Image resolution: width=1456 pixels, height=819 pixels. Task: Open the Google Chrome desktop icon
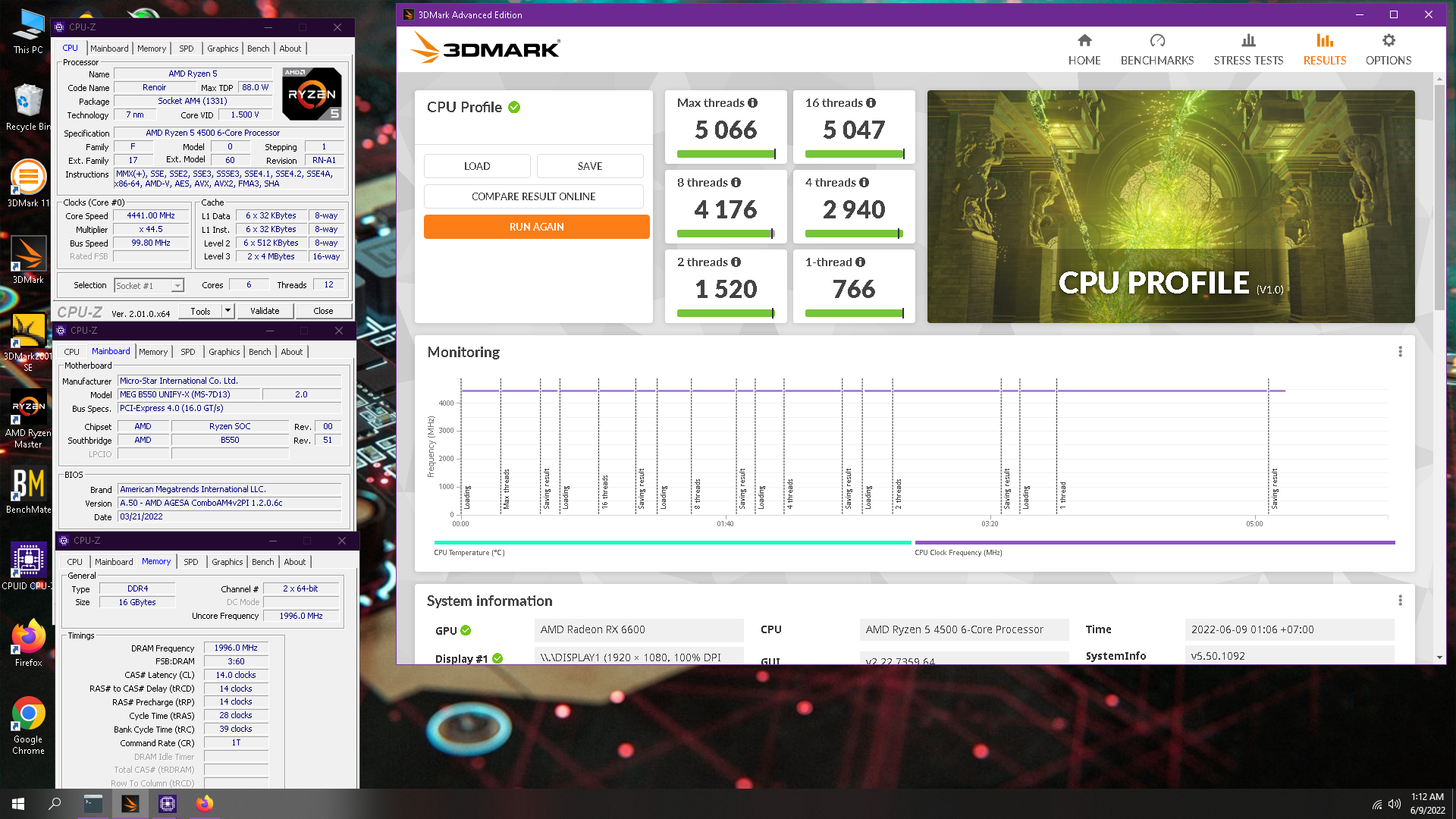click(x=28, y=726)
